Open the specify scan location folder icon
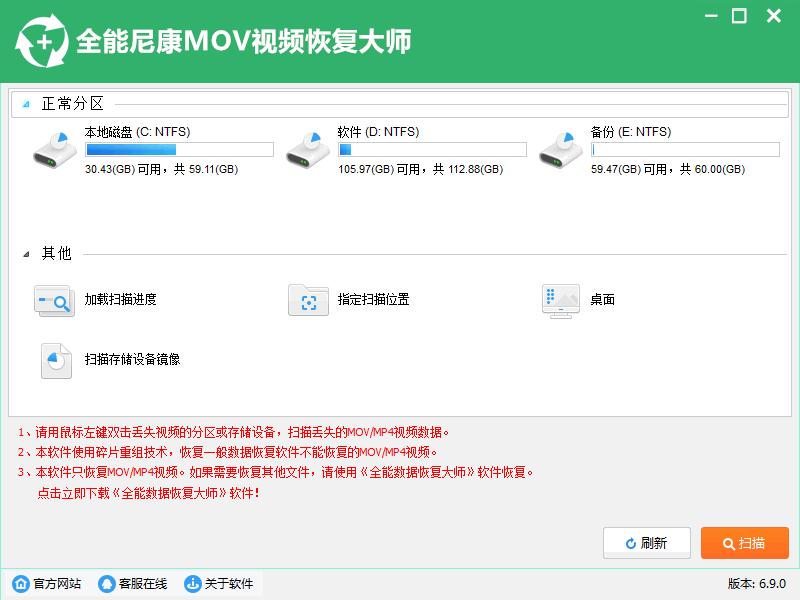This screenshot has width=800, height=600. (308, 301)
